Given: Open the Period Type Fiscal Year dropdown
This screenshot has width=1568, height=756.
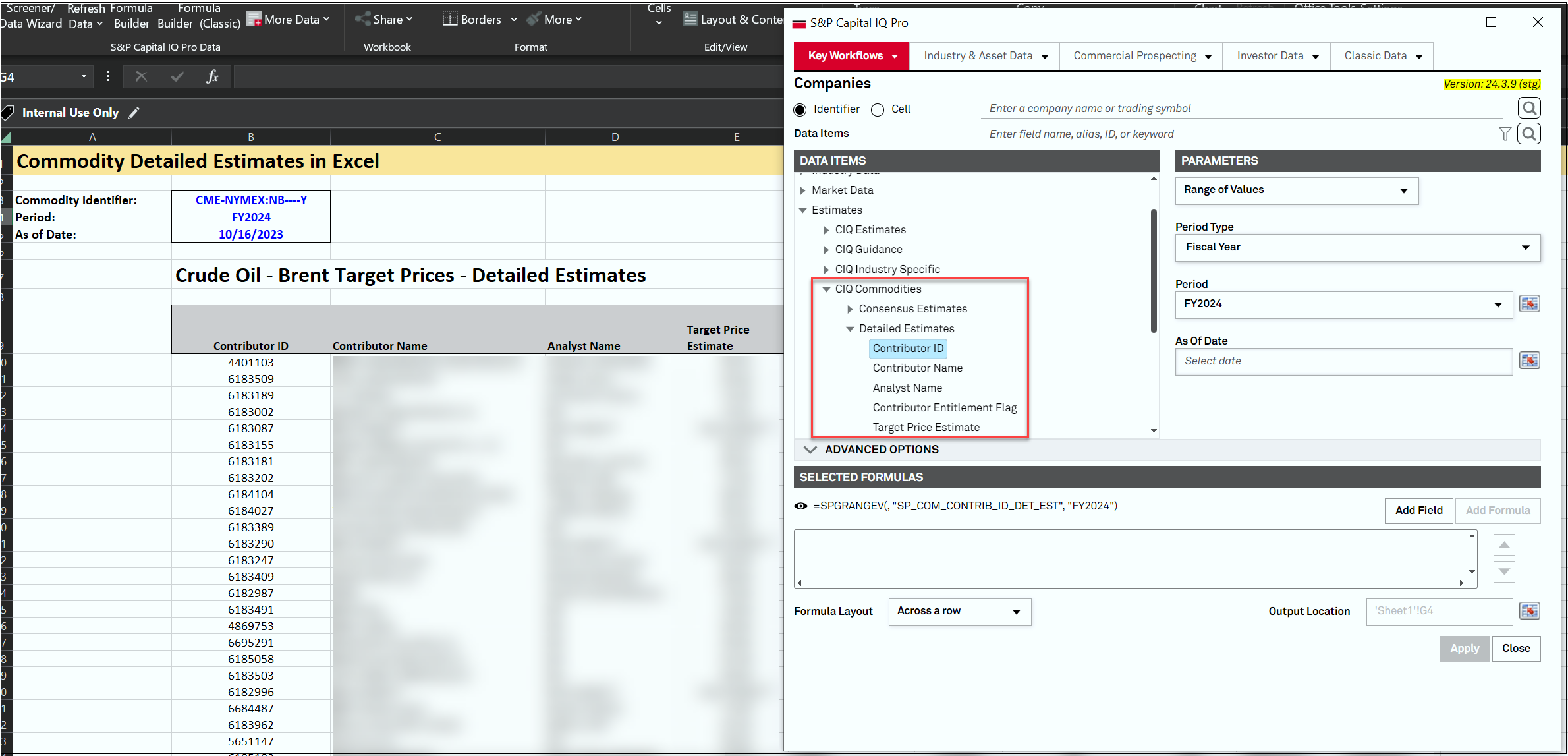Looking at the screenshot, I should [1357, 247].
